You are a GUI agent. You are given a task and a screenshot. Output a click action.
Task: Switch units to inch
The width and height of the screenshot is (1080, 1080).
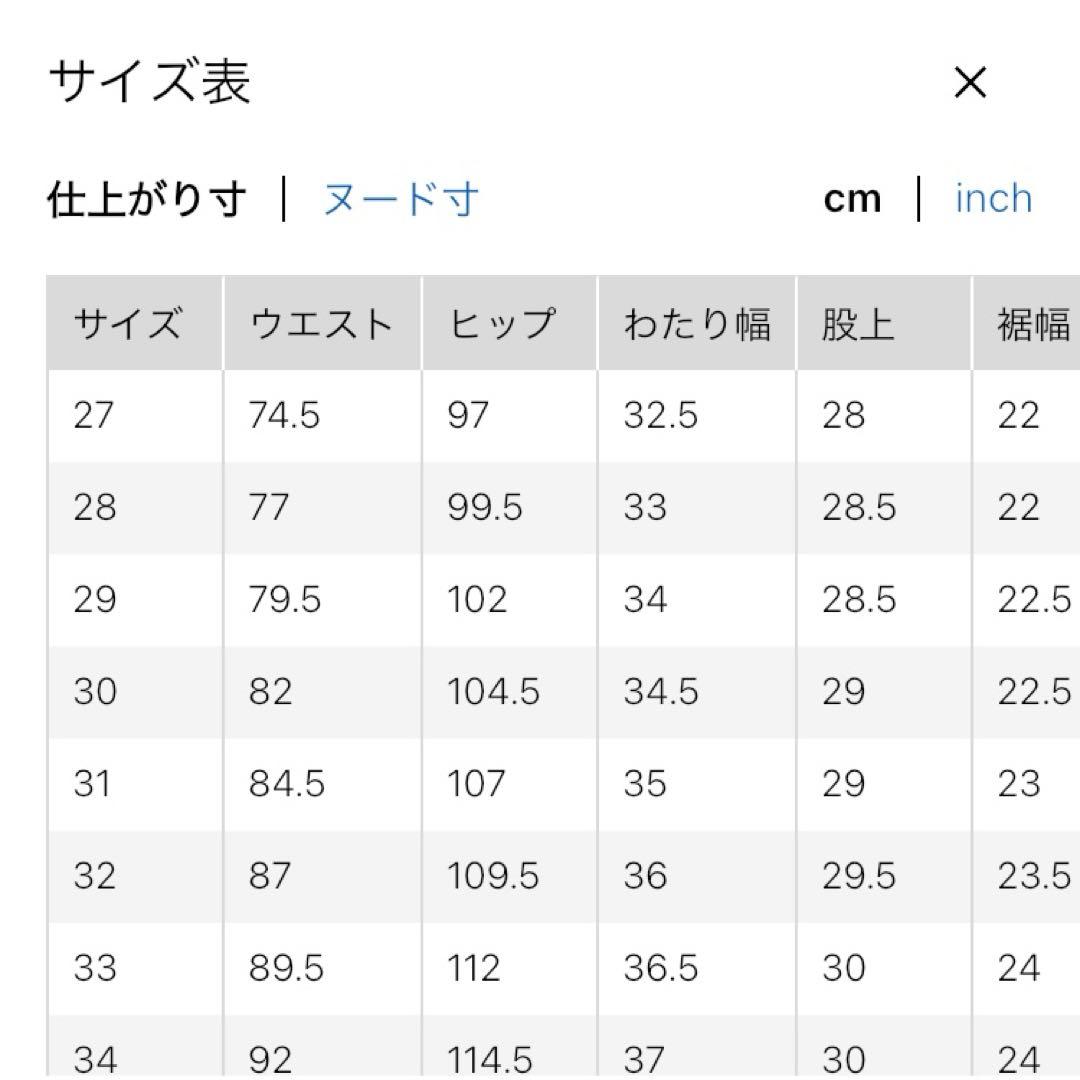[993, 199]
